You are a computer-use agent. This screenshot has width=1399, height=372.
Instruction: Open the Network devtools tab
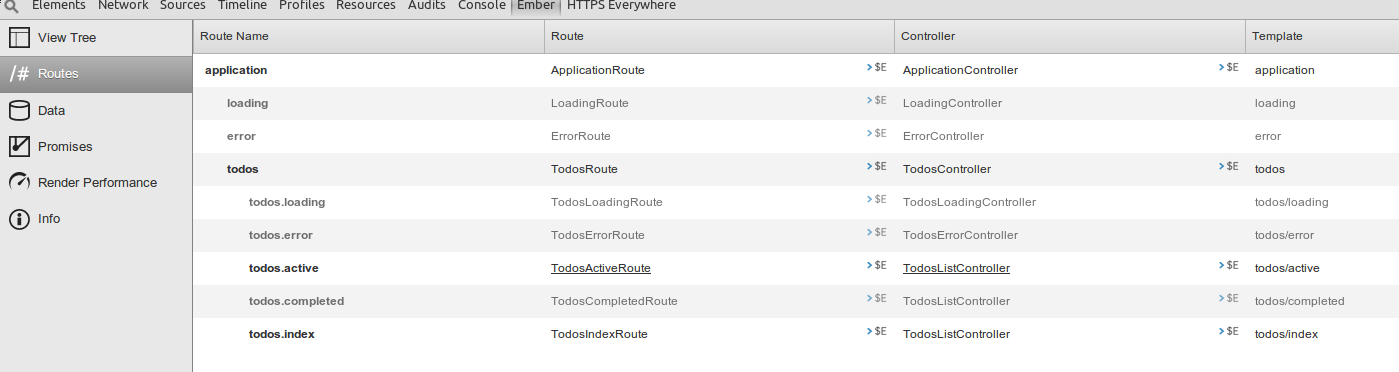click(123, 5)
